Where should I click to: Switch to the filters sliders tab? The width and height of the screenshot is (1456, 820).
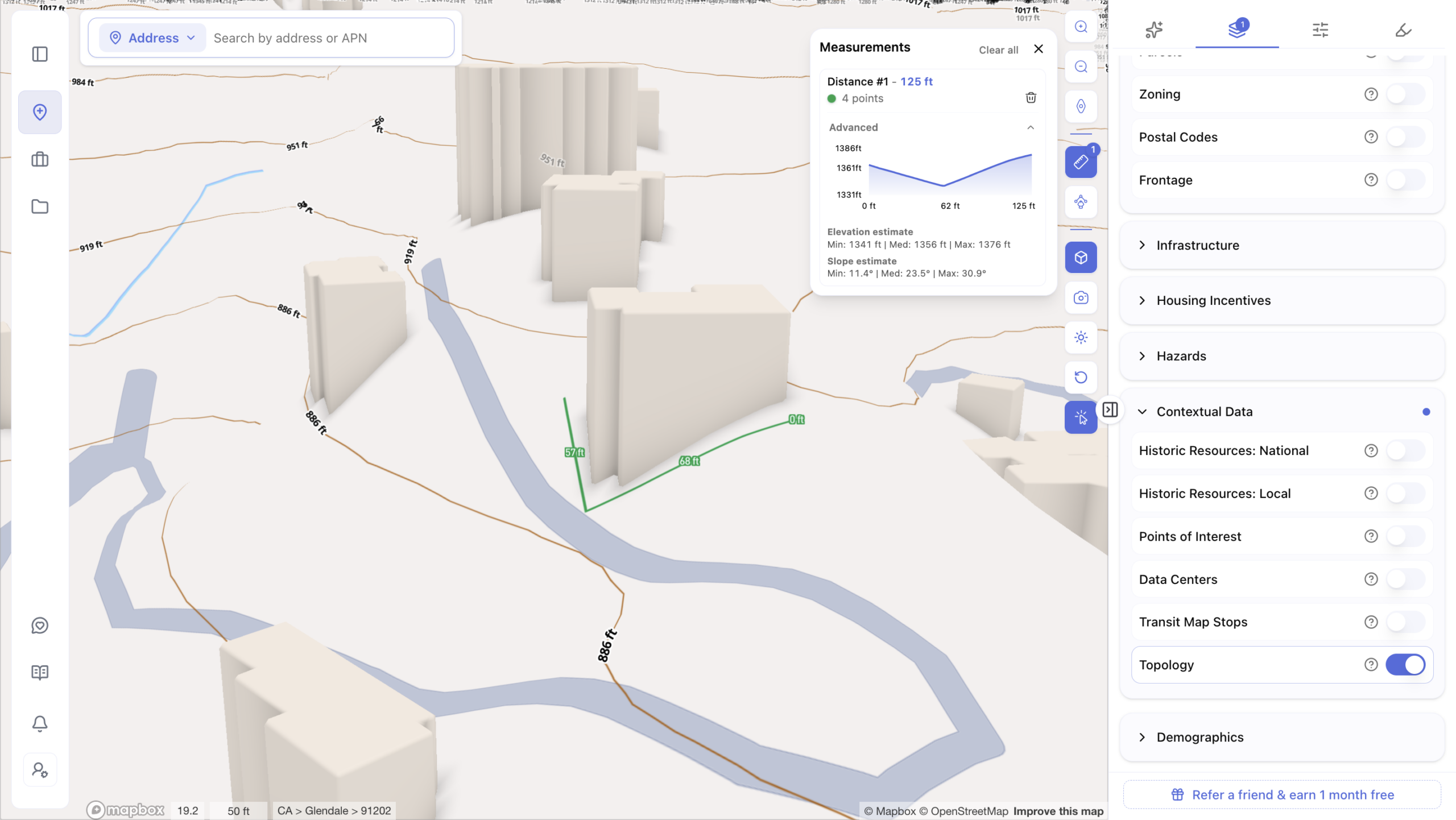pyautogui.click(x=1320, y=30)
